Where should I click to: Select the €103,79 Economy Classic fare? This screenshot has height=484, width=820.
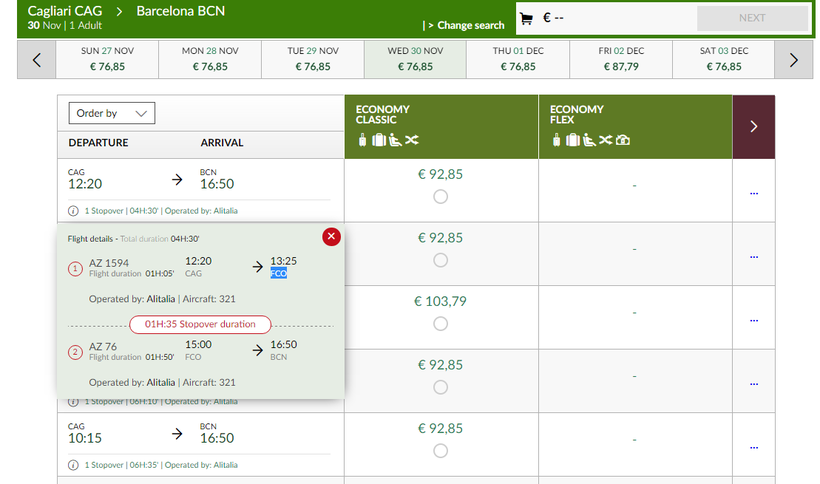coord(441,324)
